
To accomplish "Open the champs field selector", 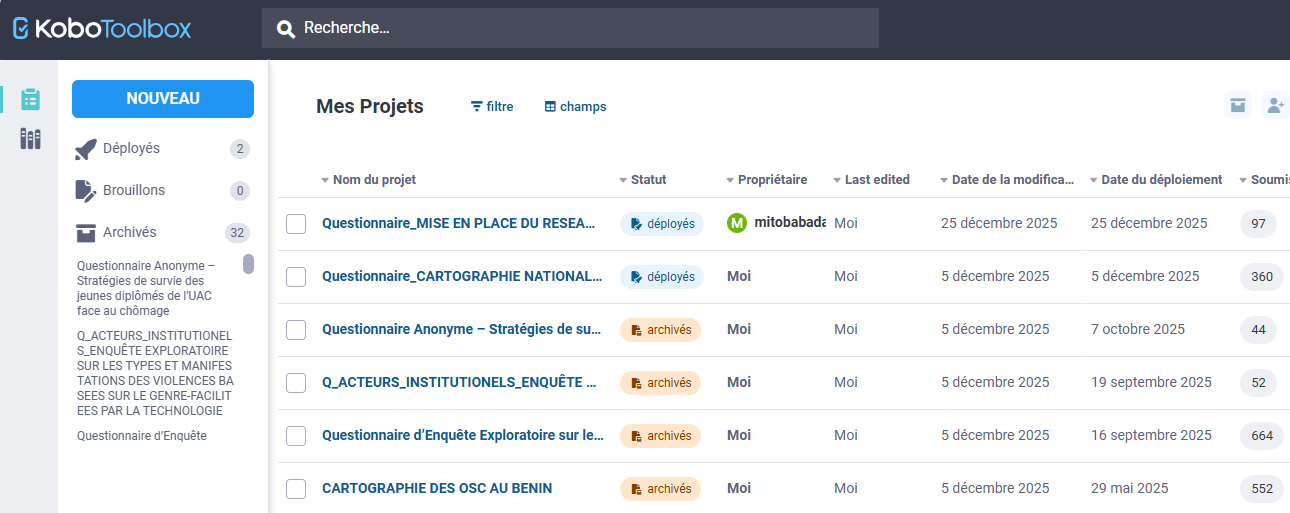I will [x=575, y=107].
